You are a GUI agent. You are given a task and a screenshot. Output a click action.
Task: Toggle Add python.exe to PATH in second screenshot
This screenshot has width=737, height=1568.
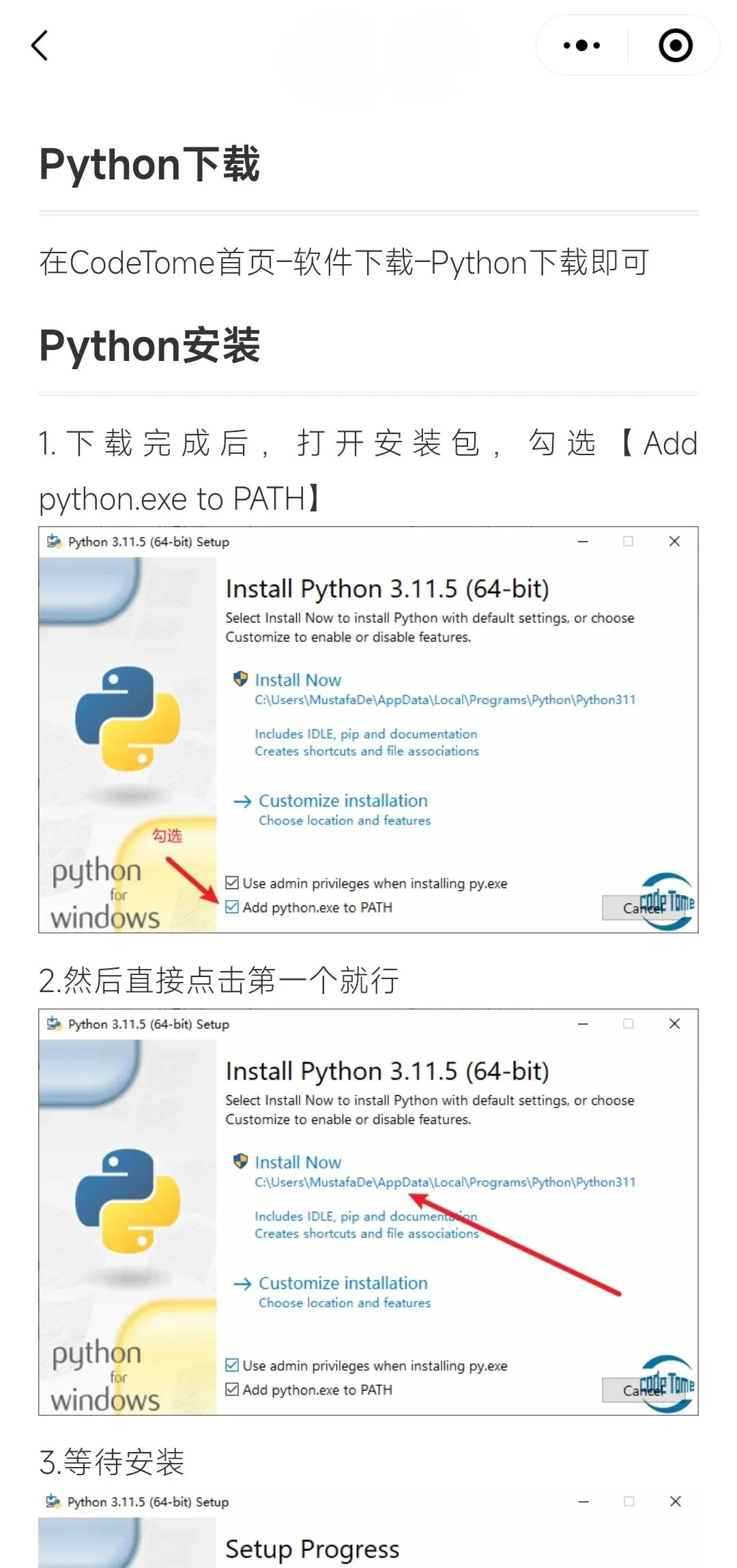click(x=232, y=1389)
